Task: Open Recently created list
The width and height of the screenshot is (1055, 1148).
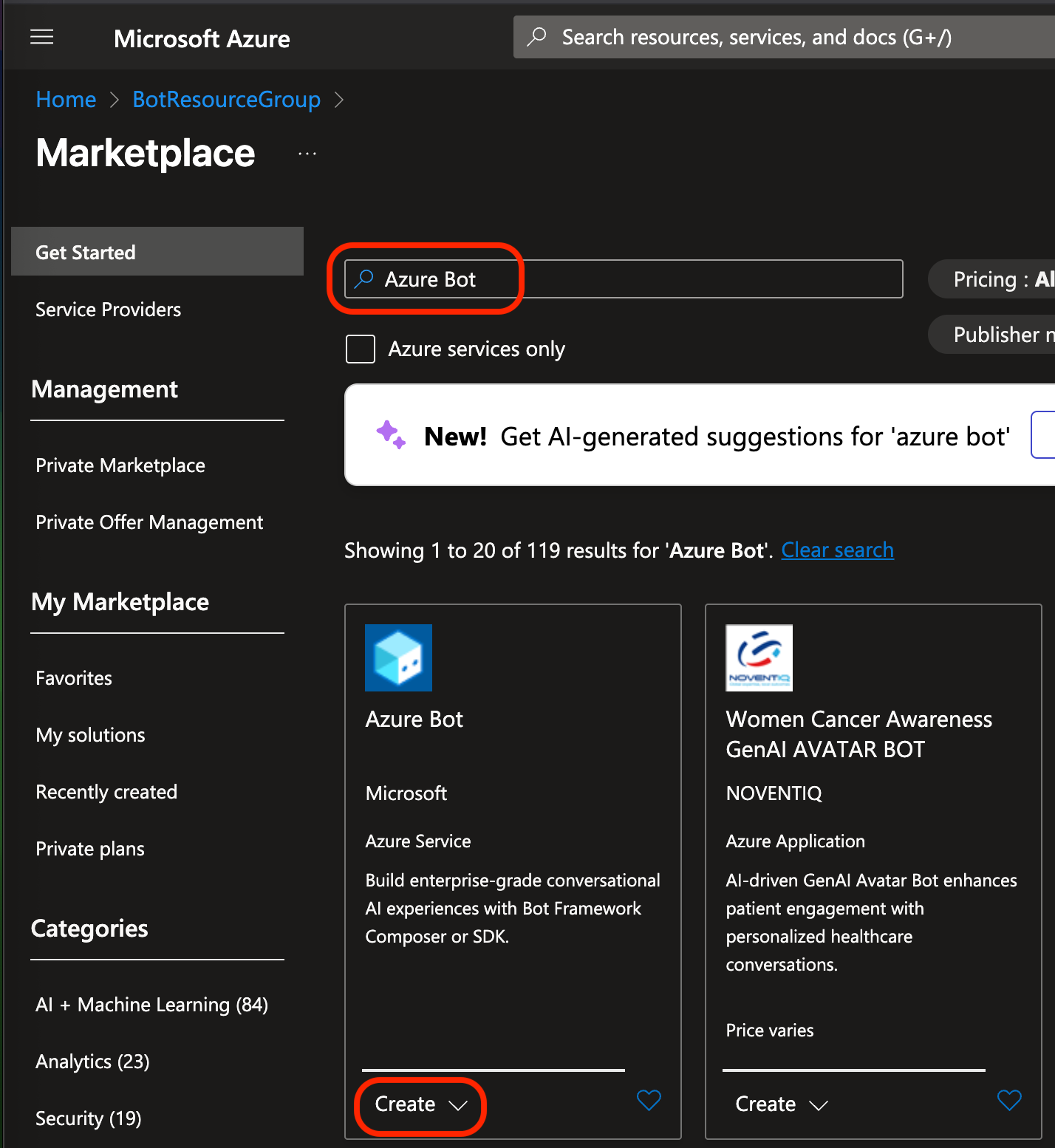Action: tap(106, 792)
